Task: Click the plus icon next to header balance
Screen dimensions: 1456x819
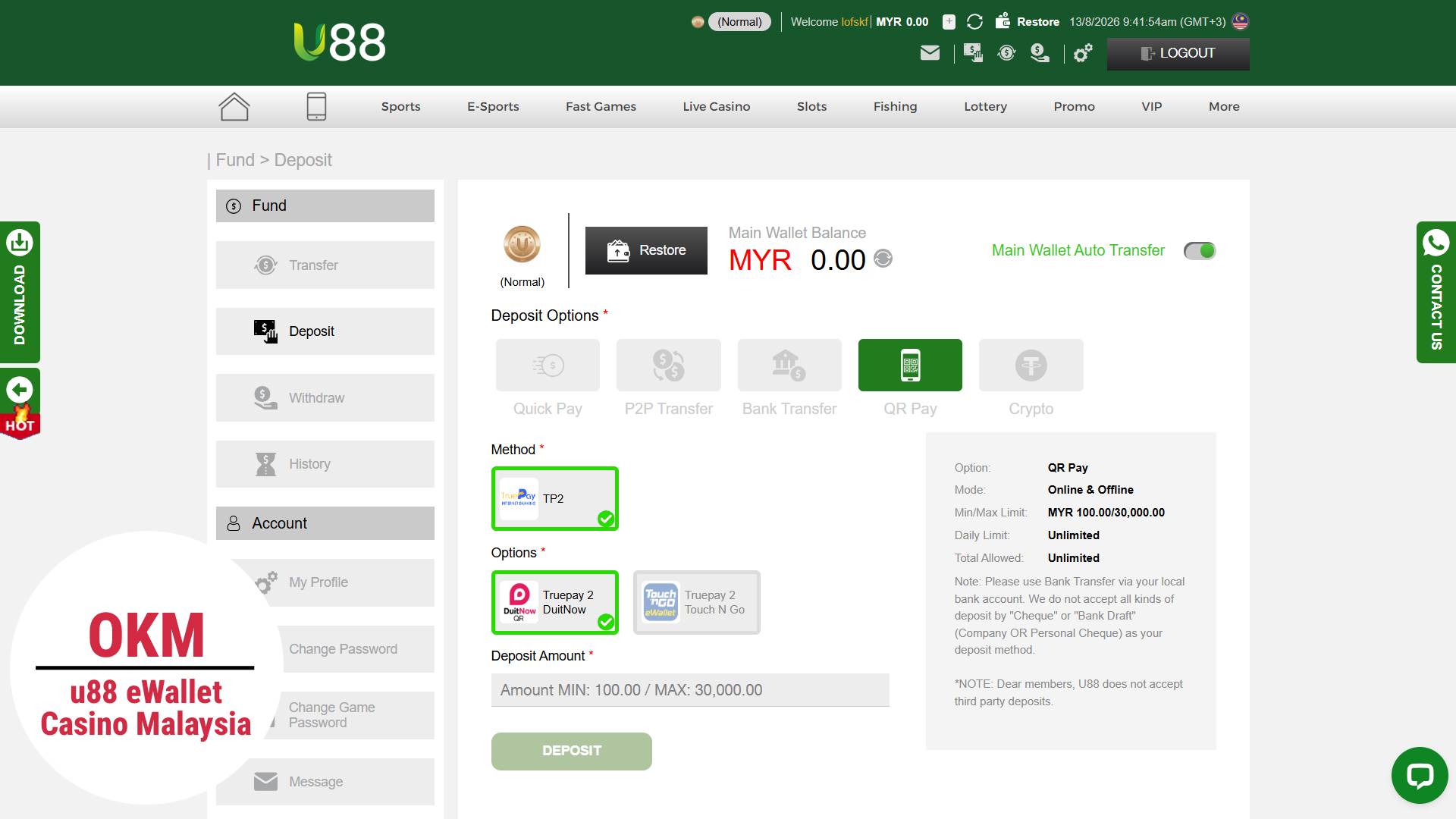Action: (949, 22)
